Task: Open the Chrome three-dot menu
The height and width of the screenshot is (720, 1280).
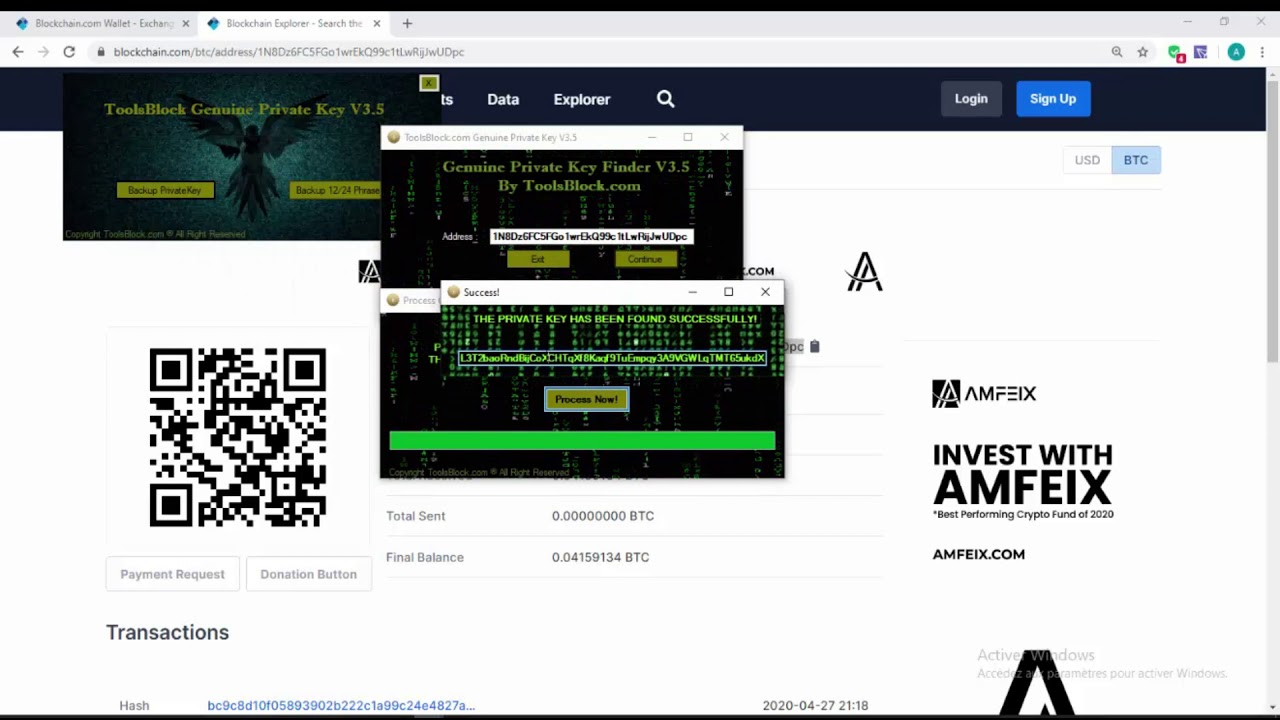Action: pos(1261,52)
